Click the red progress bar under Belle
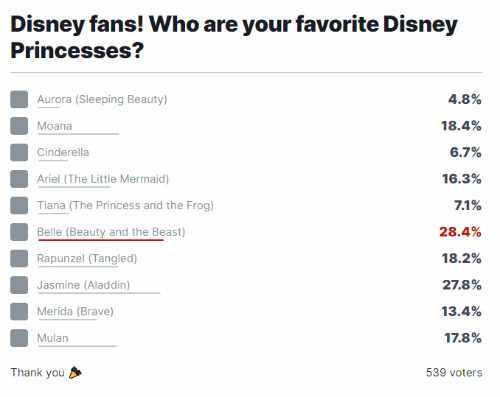 pyautogui.click(x=101, y=240)
